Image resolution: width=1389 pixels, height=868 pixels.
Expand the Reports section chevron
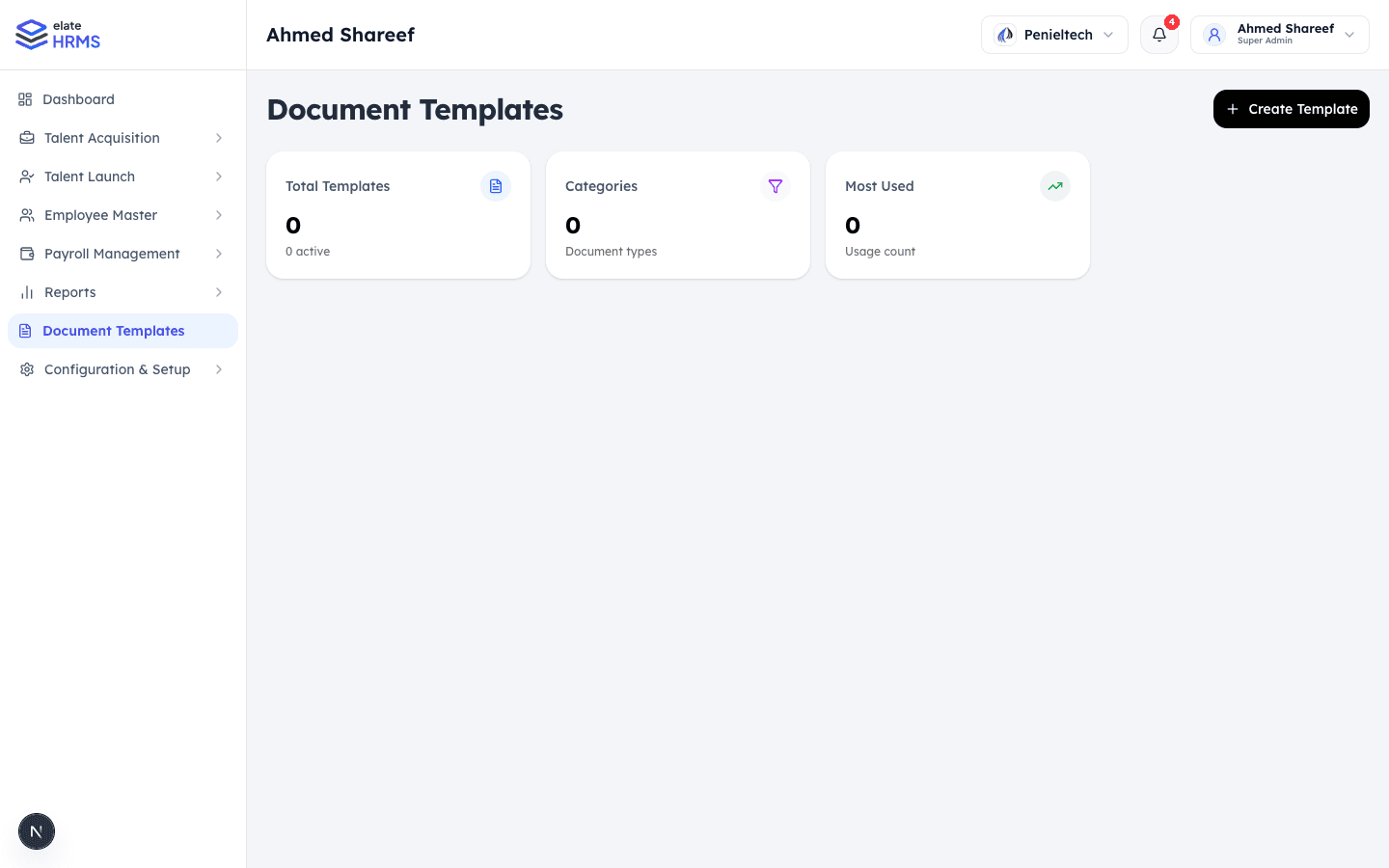tap(218, 292)
